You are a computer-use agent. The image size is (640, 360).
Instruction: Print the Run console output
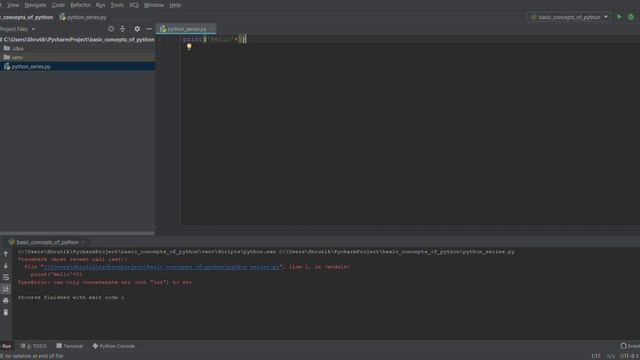click(6, 301)
